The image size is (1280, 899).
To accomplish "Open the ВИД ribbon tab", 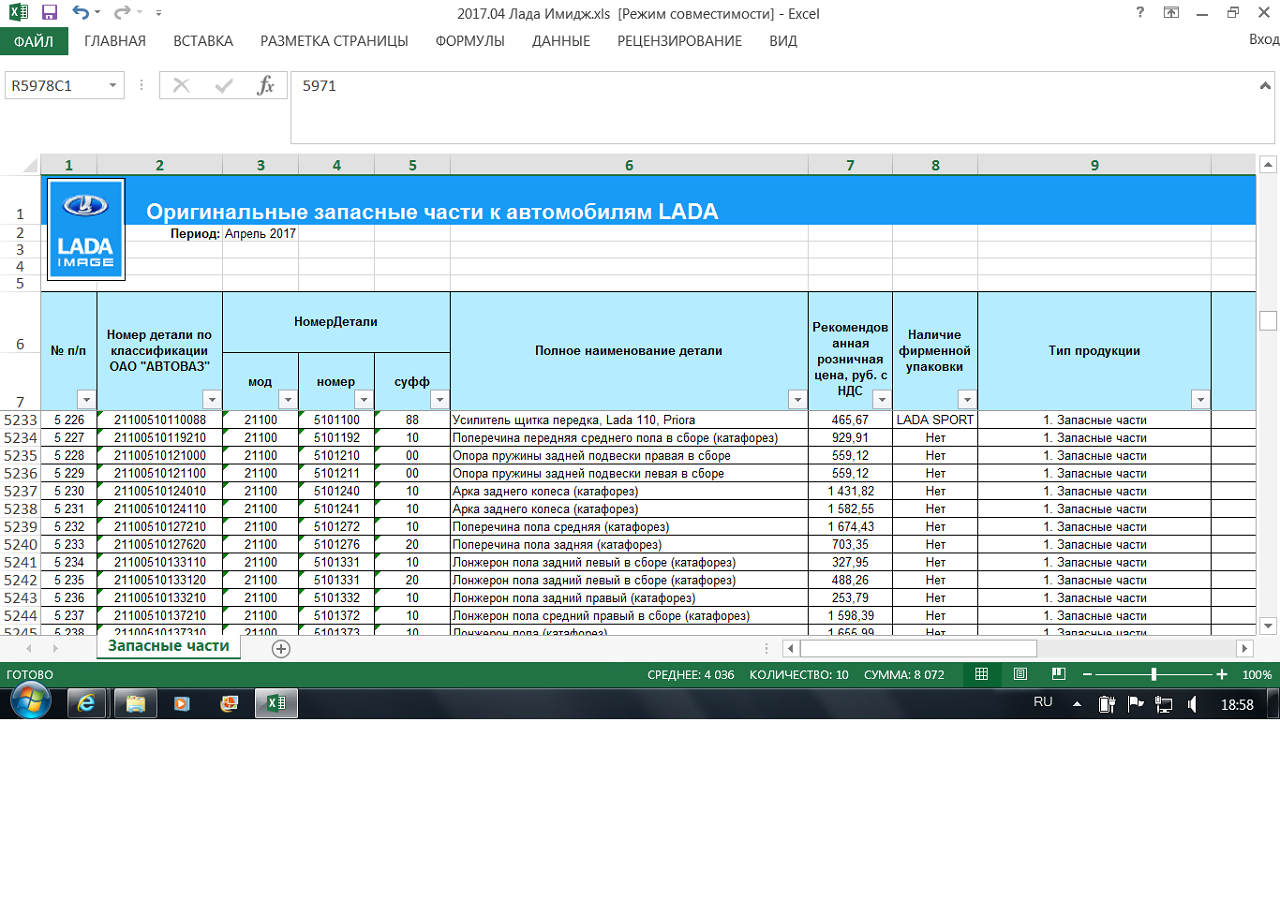I will (783, 41).
